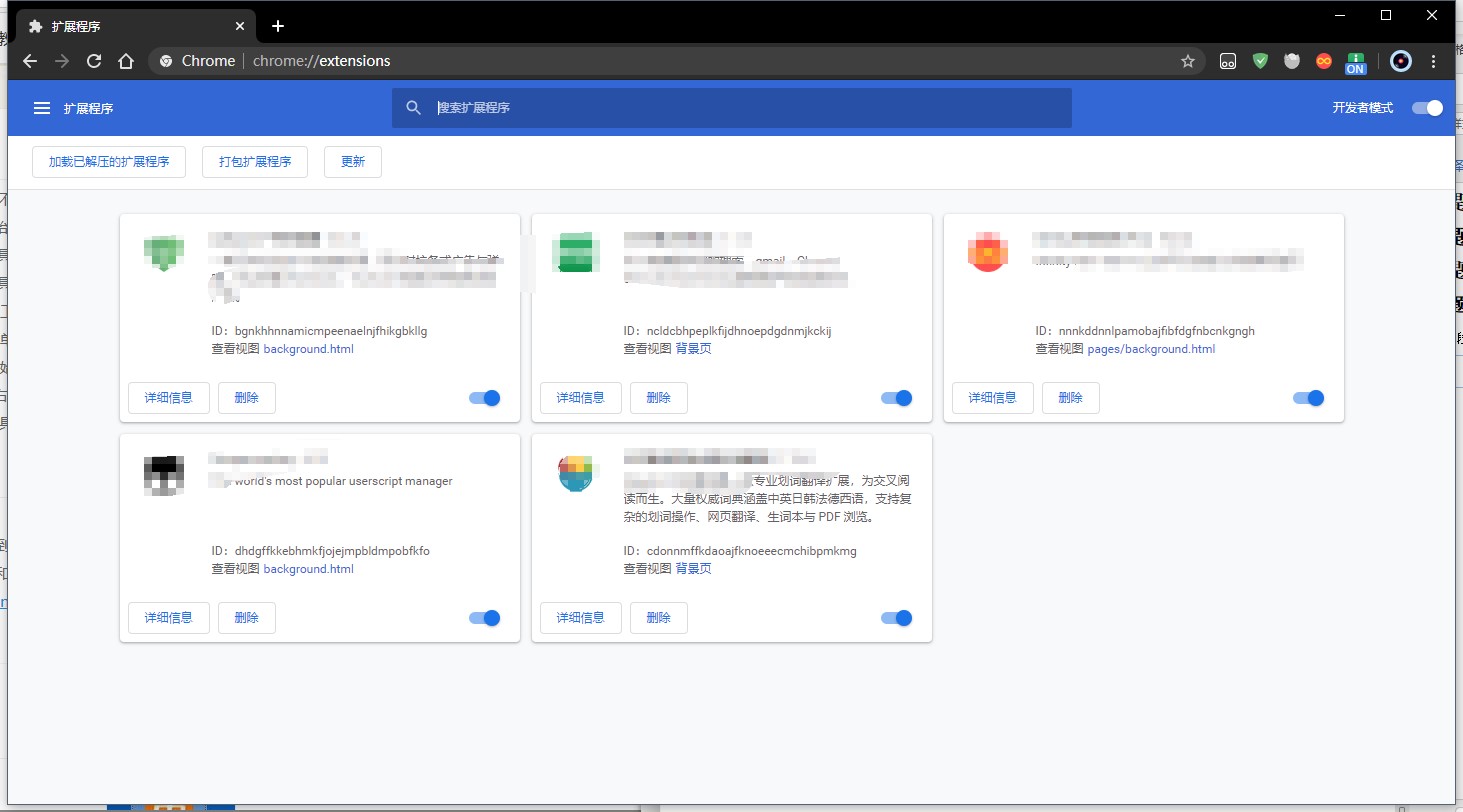
Task: Disable the extension with ID cdonnmff…
Action: [x=897, y=618]
